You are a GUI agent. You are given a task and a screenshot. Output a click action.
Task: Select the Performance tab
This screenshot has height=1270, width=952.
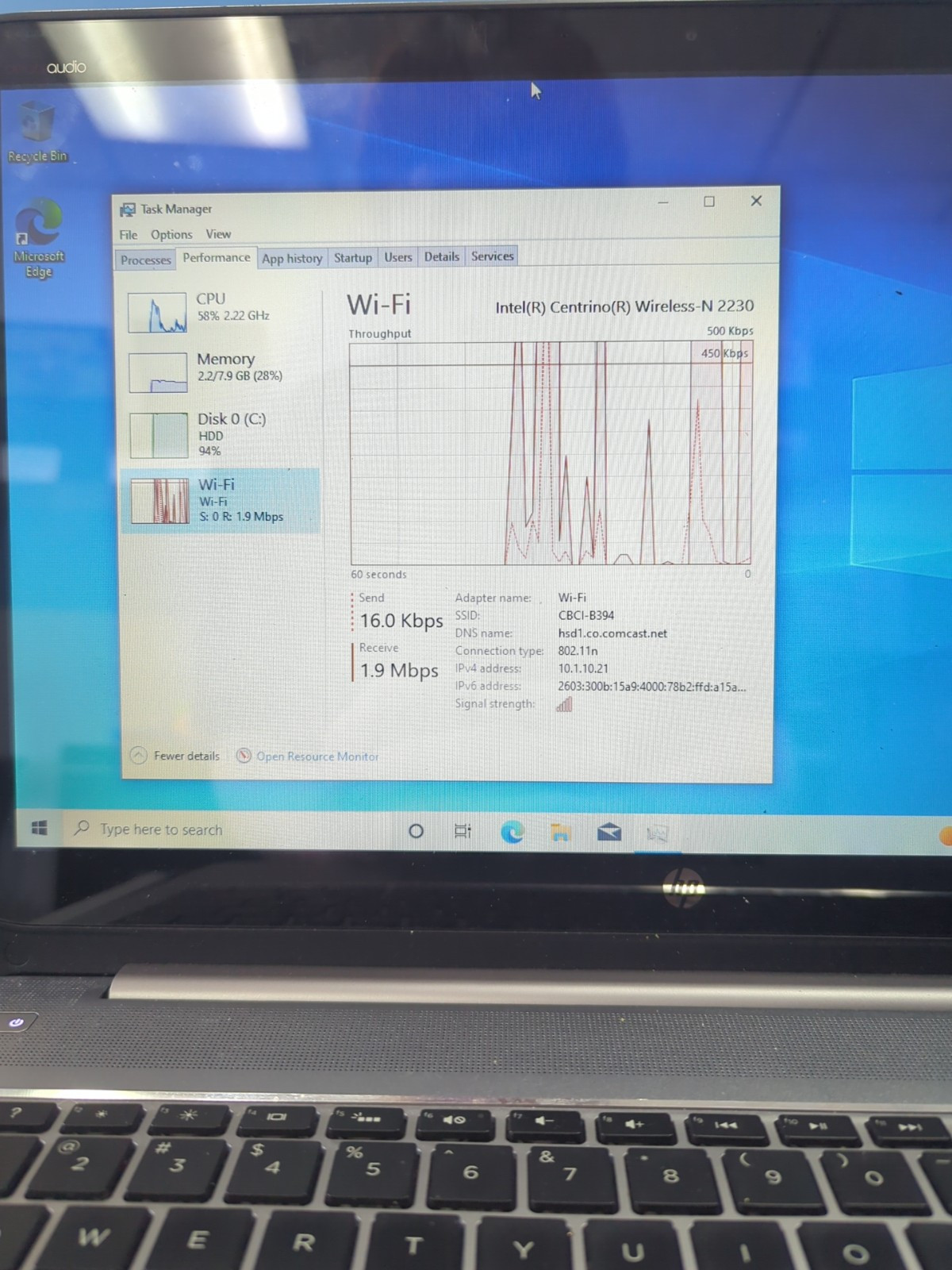(216, 257)
